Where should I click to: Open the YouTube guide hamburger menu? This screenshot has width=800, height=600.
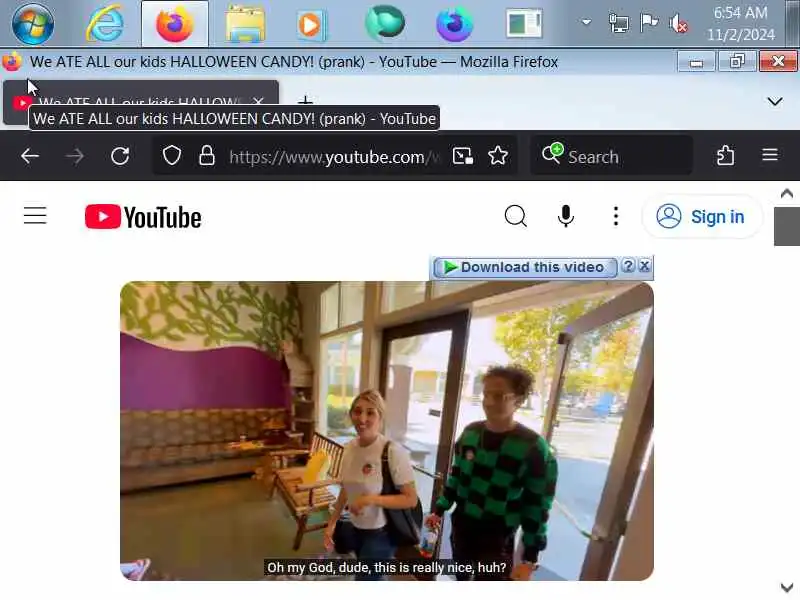click(x=35, y=216)
